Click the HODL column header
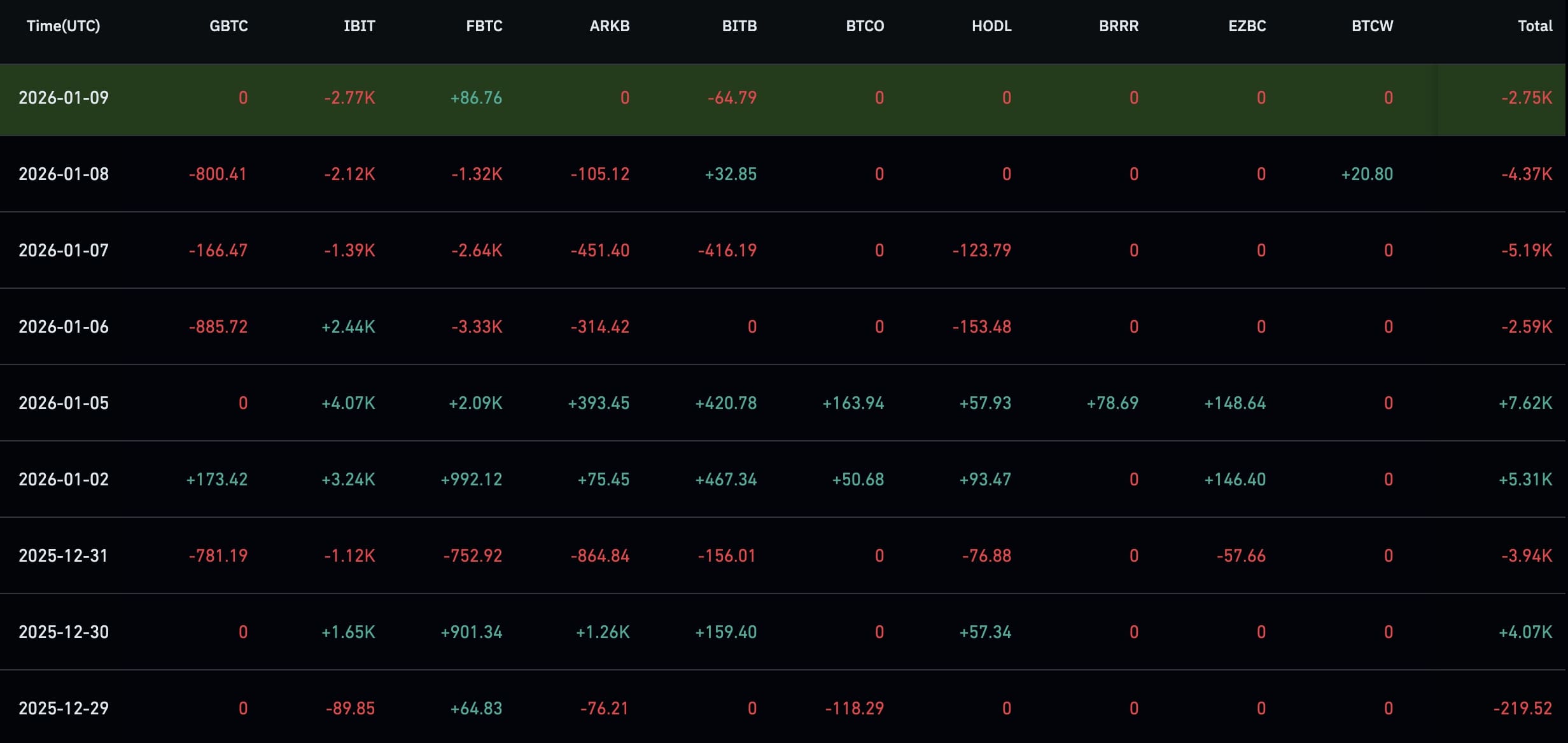Screen dimensions: 1568x743 click(x=991, y=26)
